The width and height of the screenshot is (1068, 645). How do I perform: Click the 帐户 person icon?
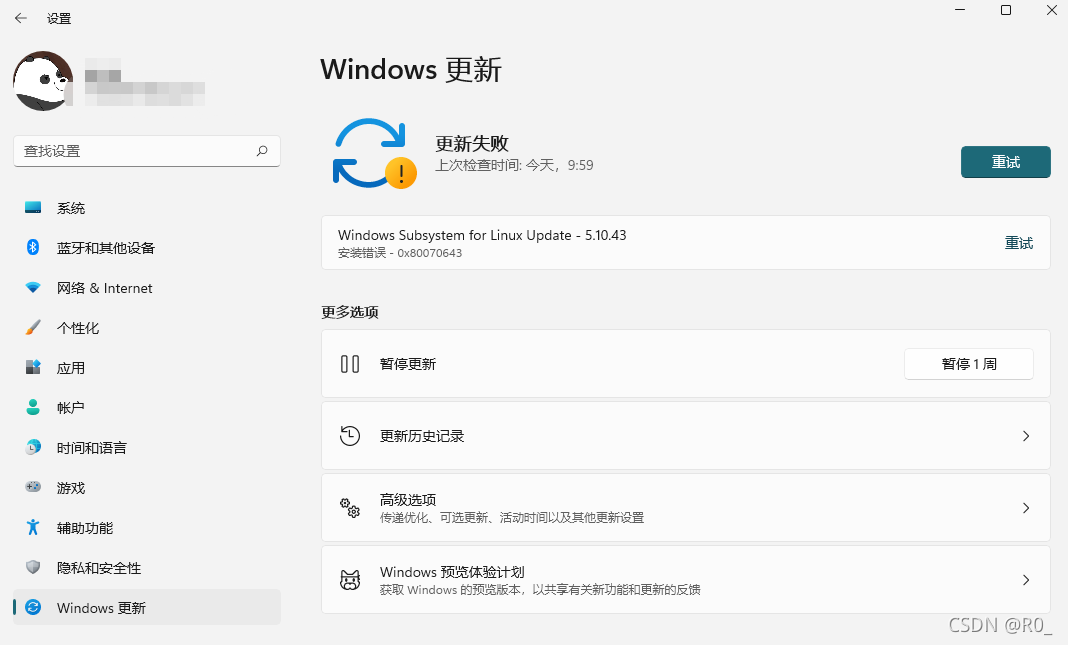(33, 407)
